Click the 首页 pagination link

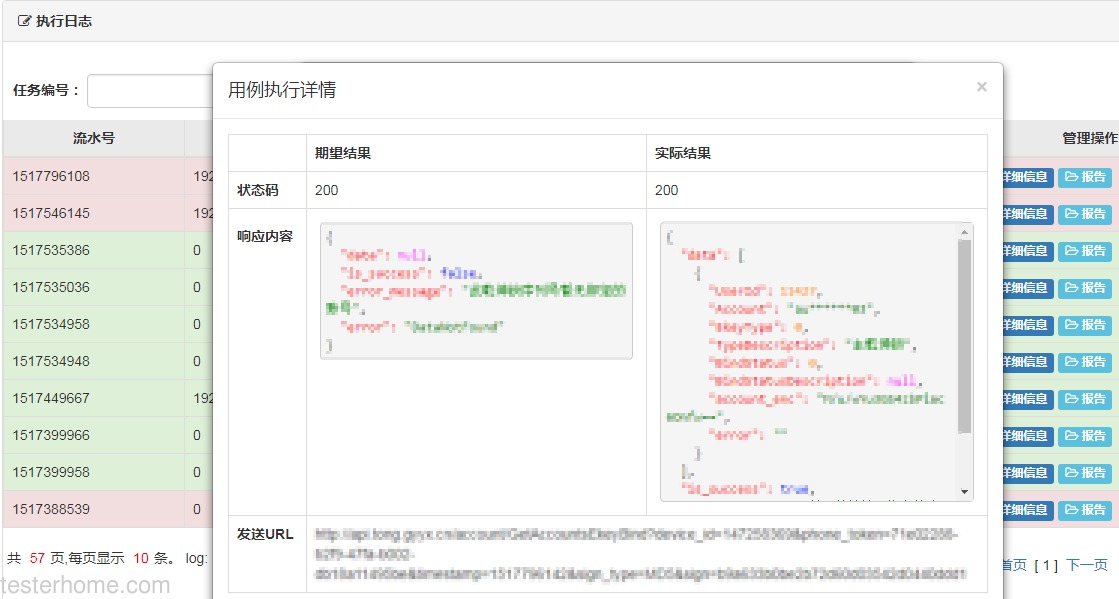pos(1015,565)
